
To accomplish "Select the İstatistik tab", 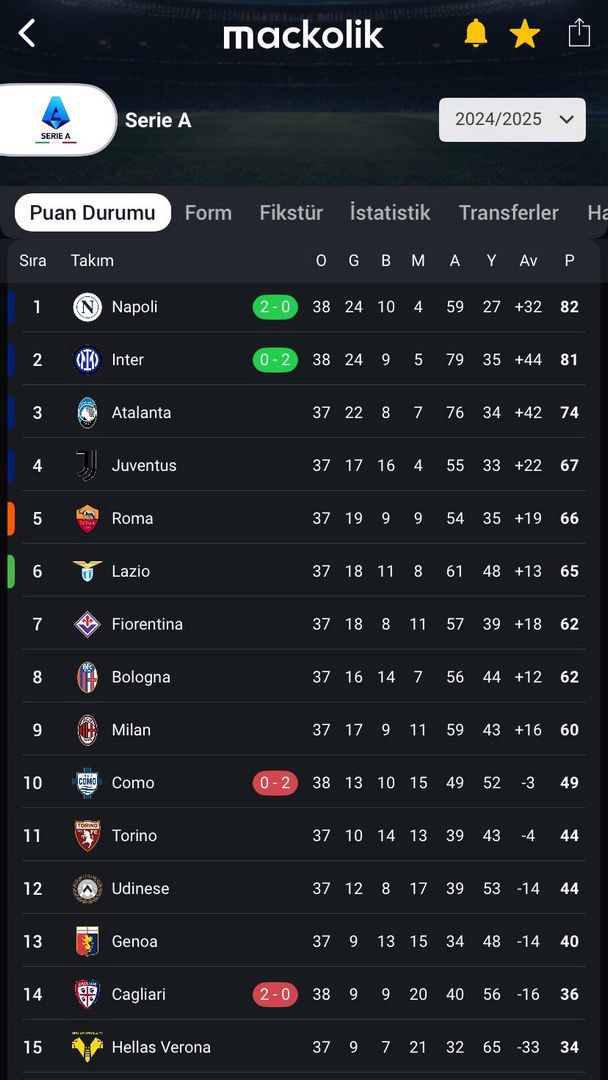I will point(390,213).
